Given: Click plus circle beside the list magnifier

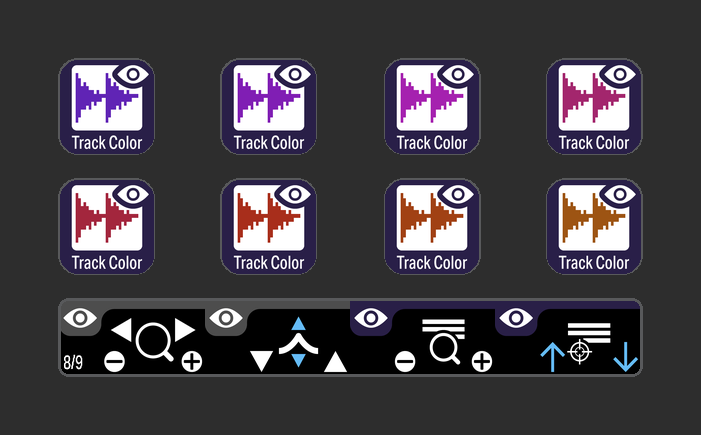Looking at the screenshot, I should tap(482, 361).
